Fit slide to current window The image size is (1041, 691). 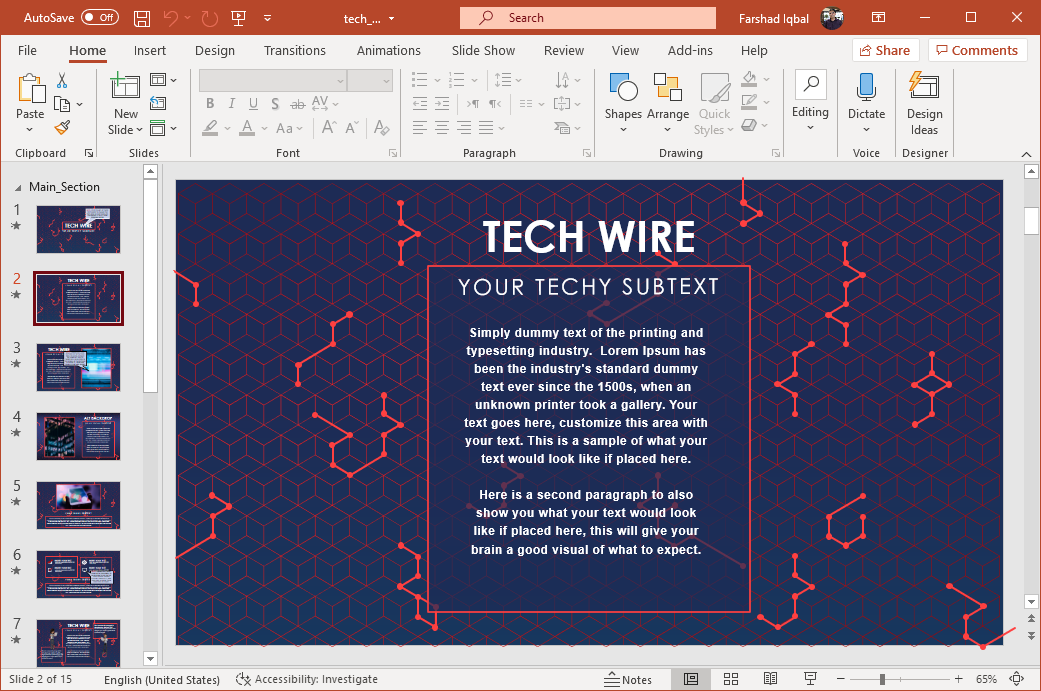pos(1017,679)
